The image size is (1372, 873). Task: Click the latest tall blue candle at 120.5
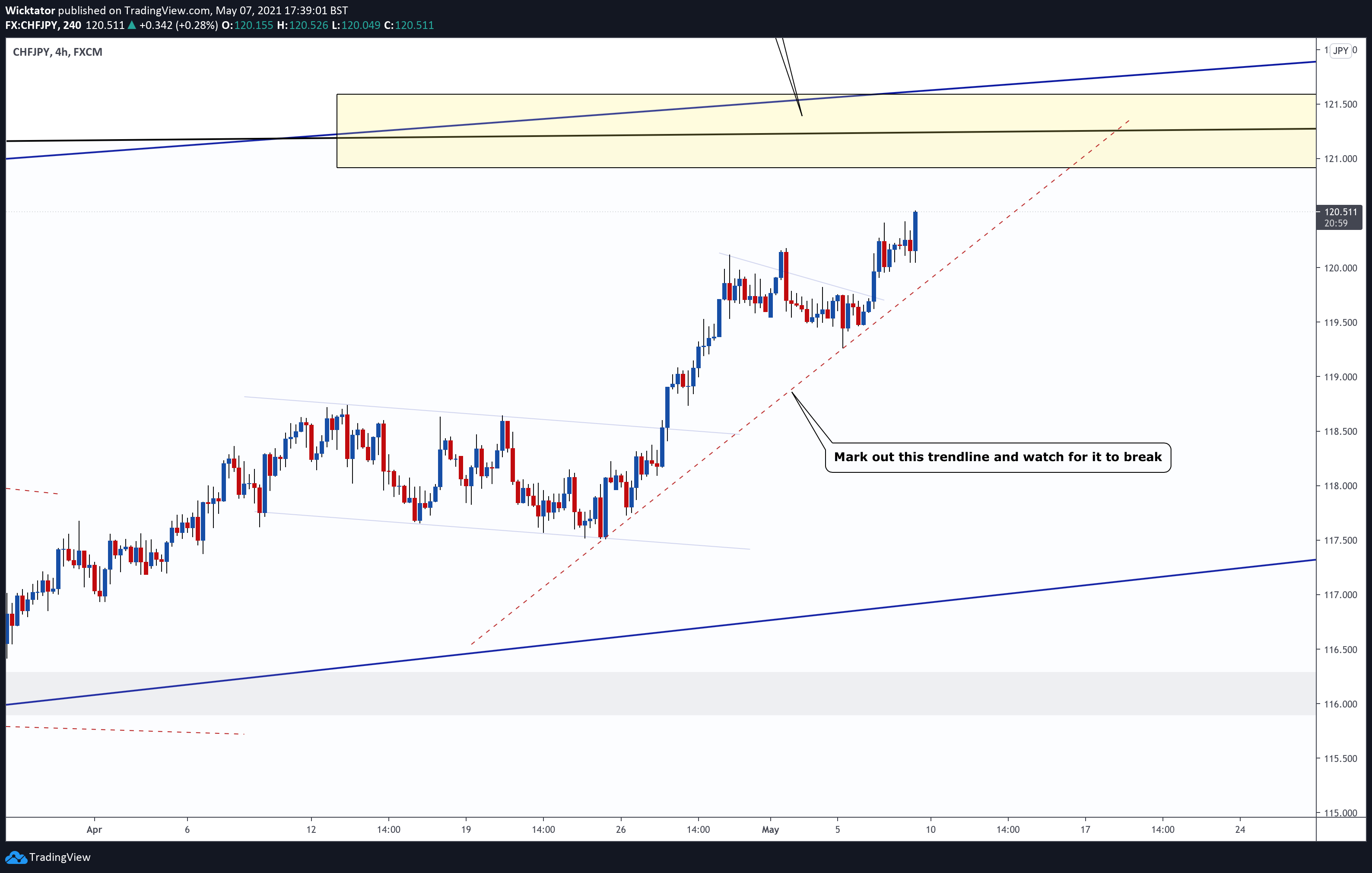coord(915,231)
